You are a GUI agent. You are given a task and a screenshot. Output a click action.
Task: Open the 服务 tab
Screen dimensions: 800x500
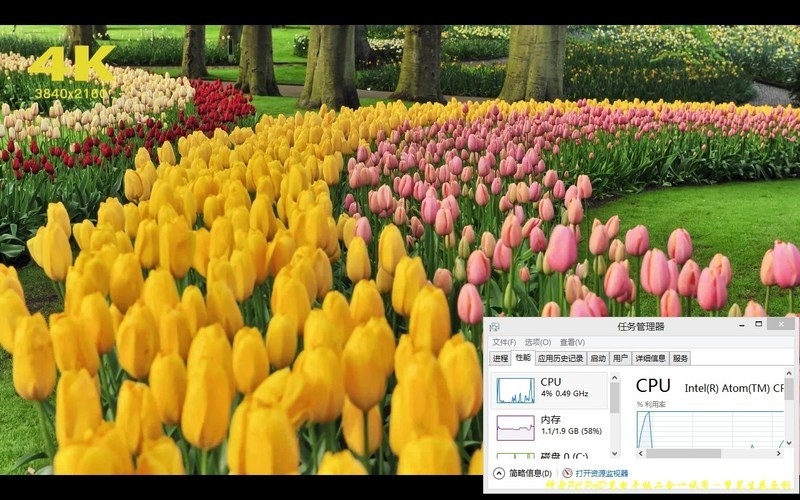pos(680,358)
